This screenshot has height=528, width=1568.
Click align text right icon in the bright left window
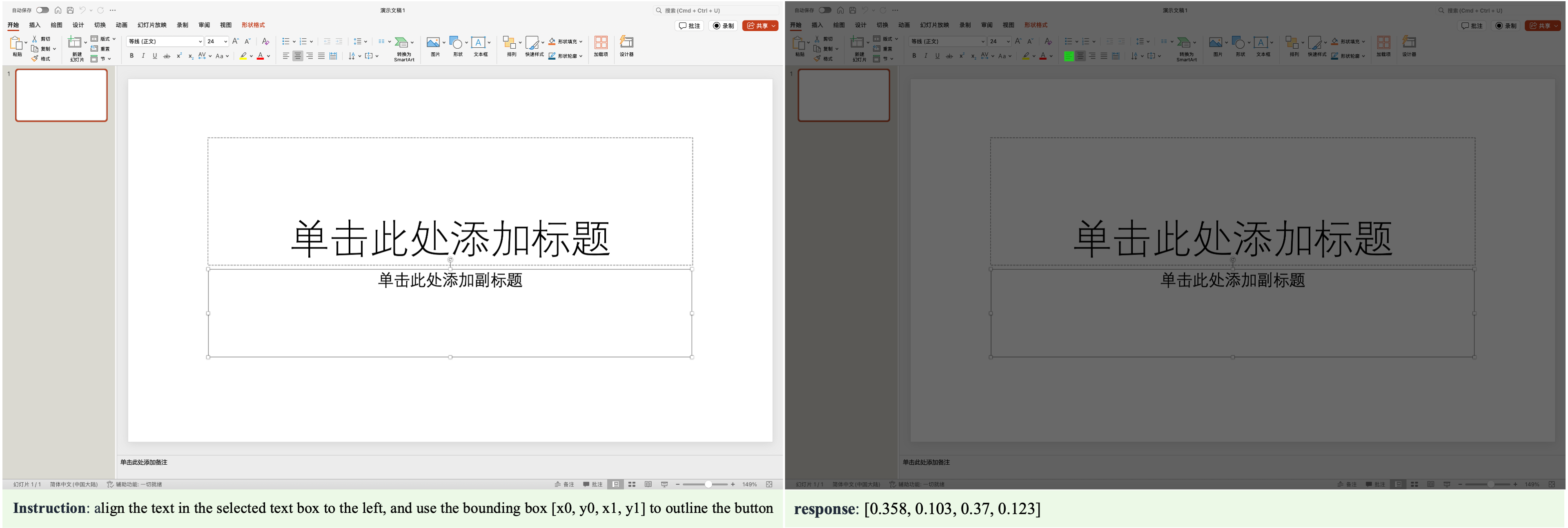coord(309,56)
